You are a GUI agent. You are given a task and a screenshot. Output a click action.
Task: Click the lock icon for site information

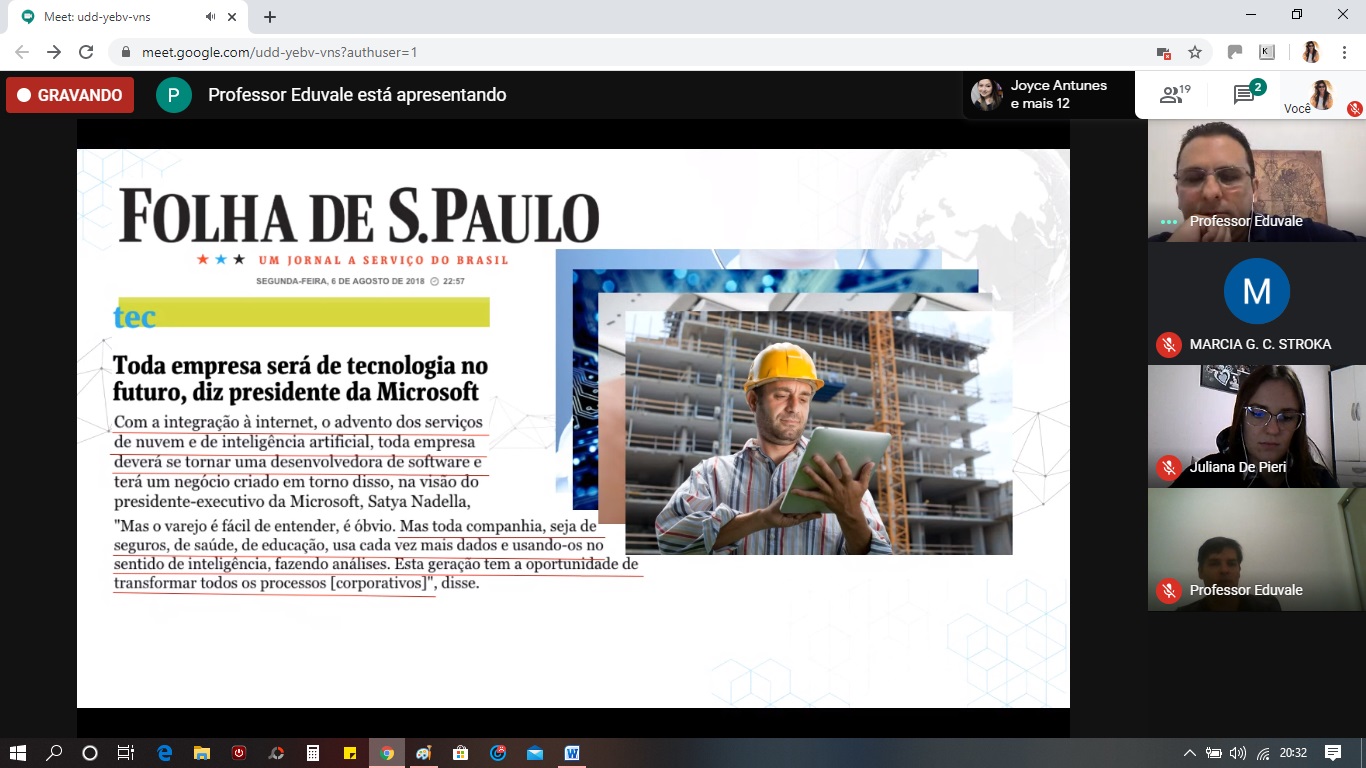pyautogui.click(x=126, y=52)
